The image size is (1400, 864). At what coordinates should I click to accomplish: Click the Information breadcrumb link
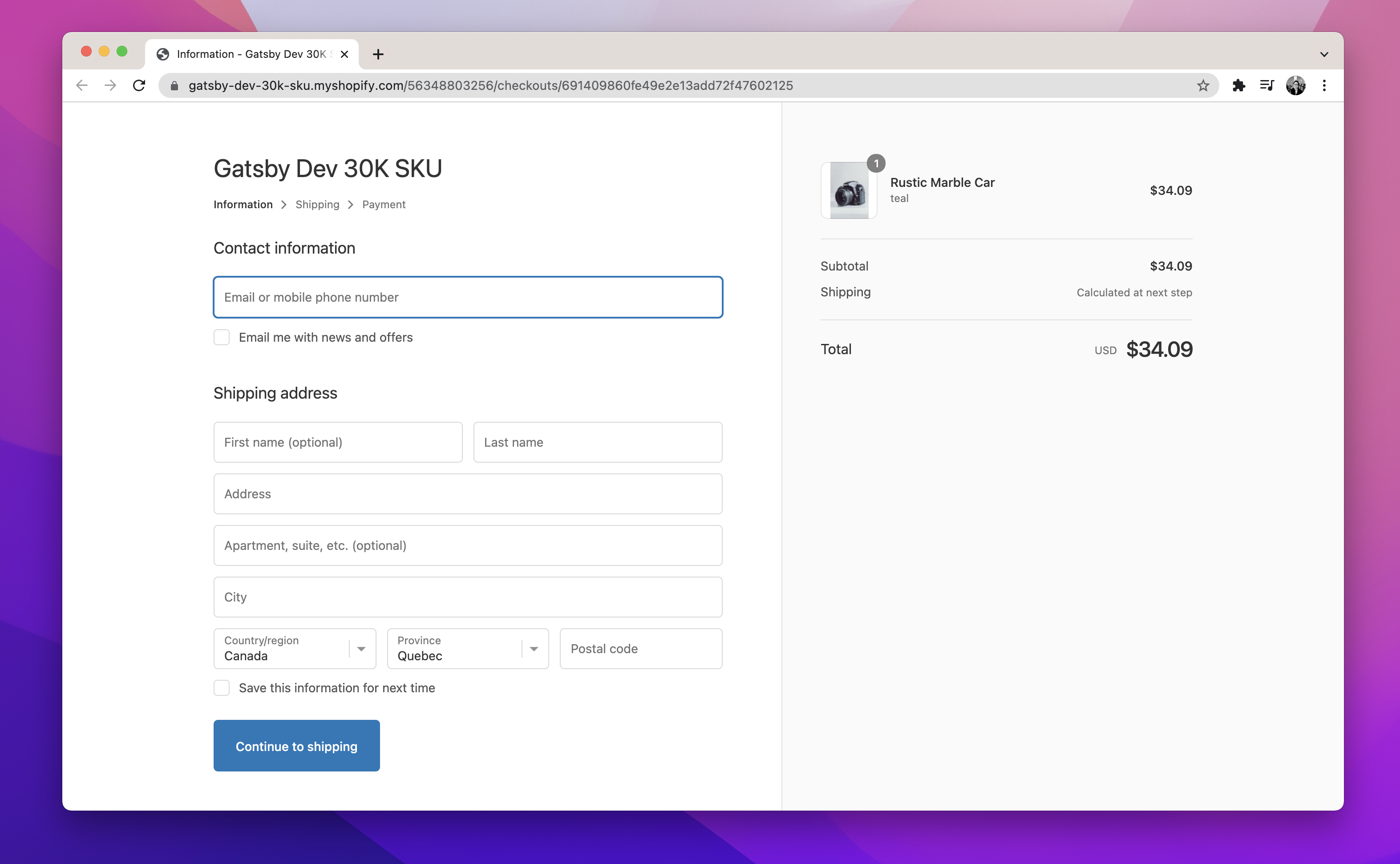tap(243, 204)
